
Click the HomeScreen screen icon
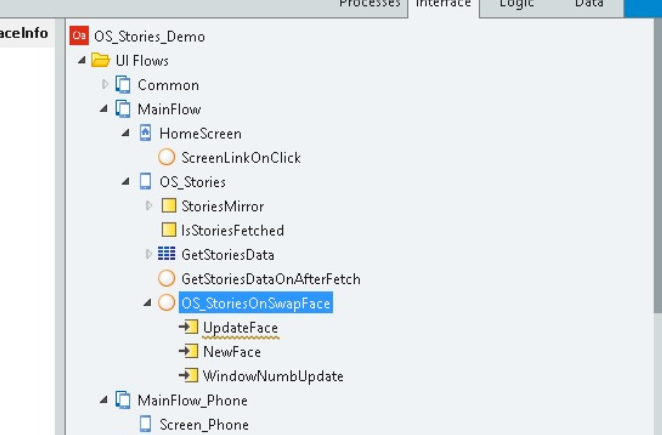pos(145,133)
